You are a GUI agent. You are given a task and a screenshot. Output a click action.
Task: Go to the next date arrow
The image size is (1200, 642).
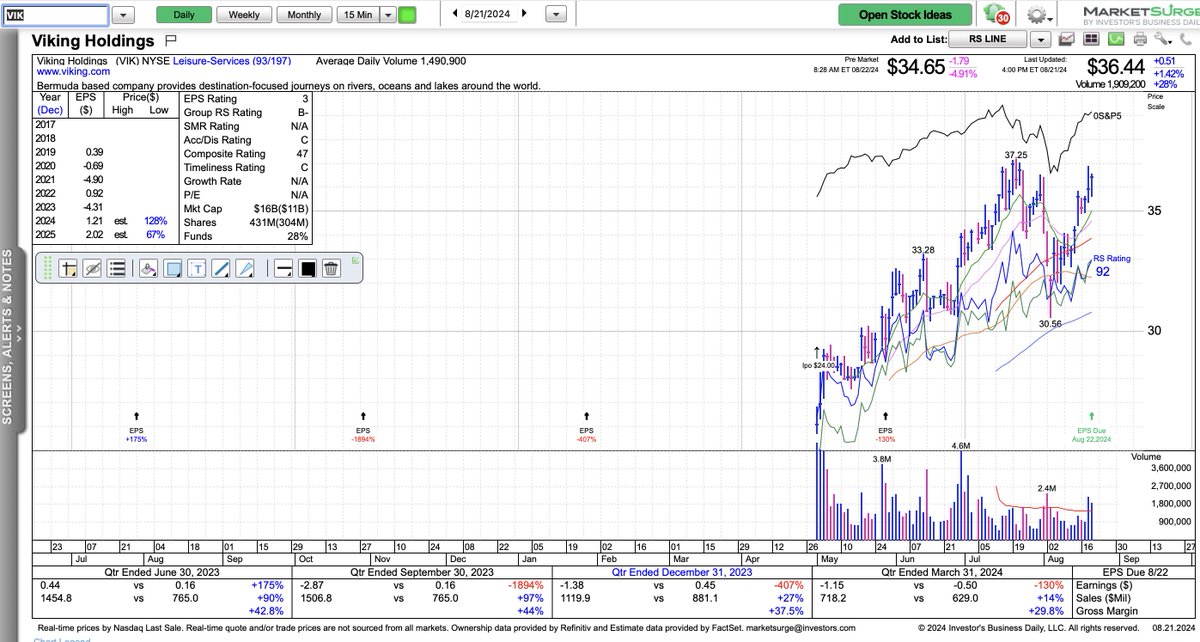524,14
